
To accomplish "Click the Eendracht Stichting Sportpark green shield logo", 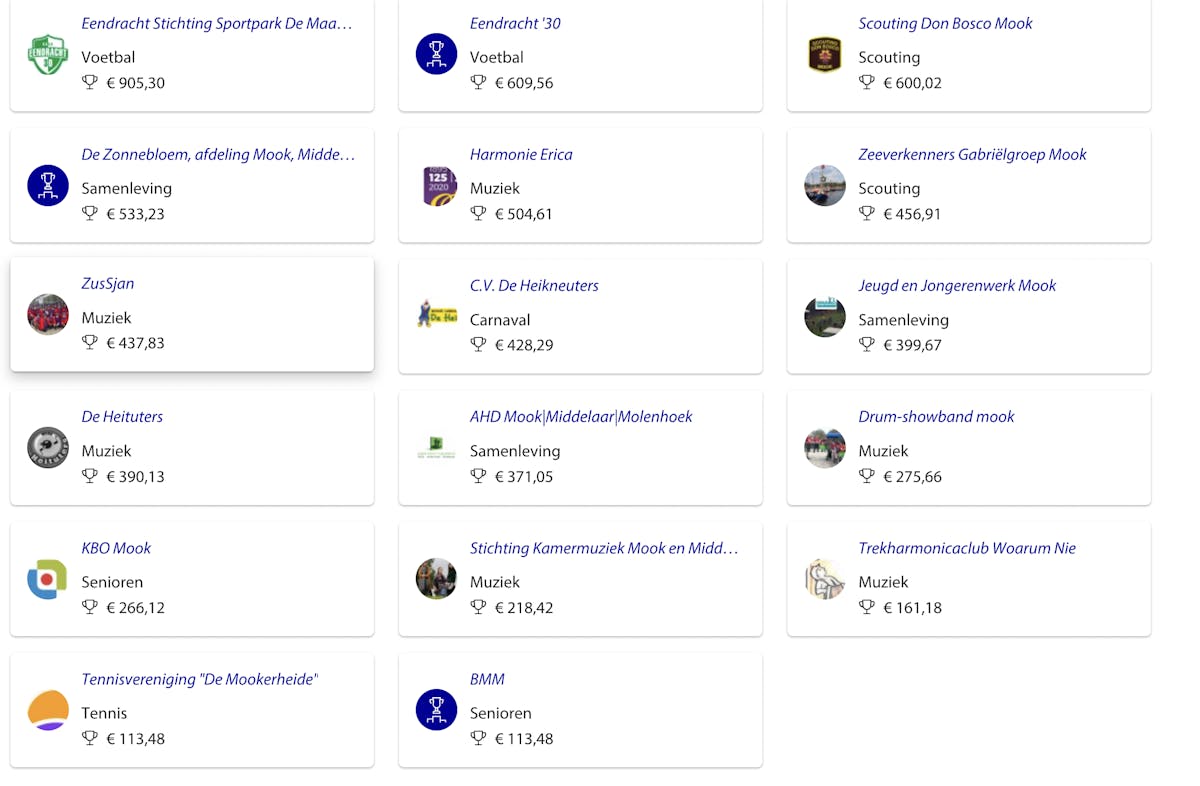I will 47,54.
